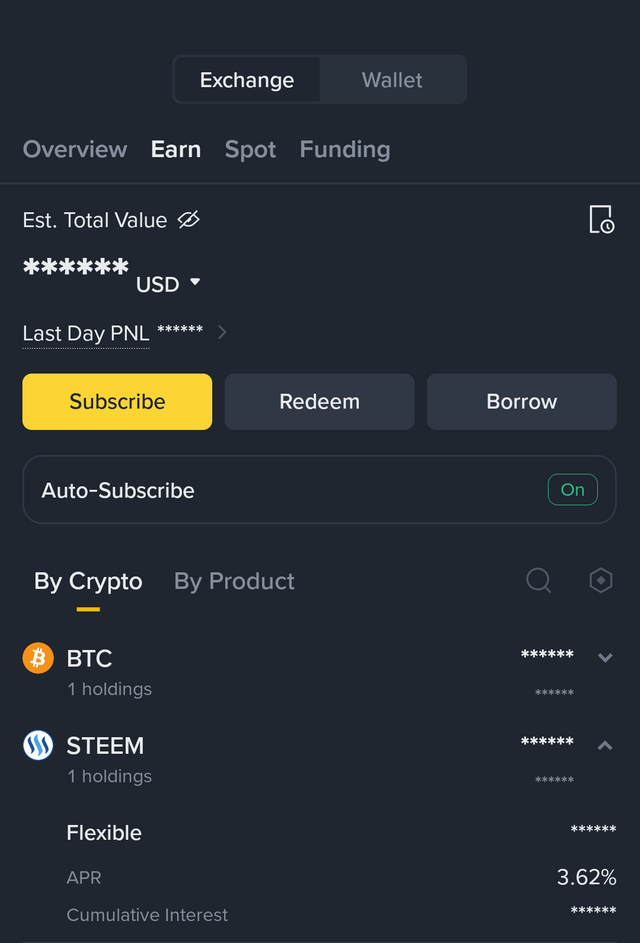Open the Funding tab
Screen dimensions: 640x943
tap(345, 149)
